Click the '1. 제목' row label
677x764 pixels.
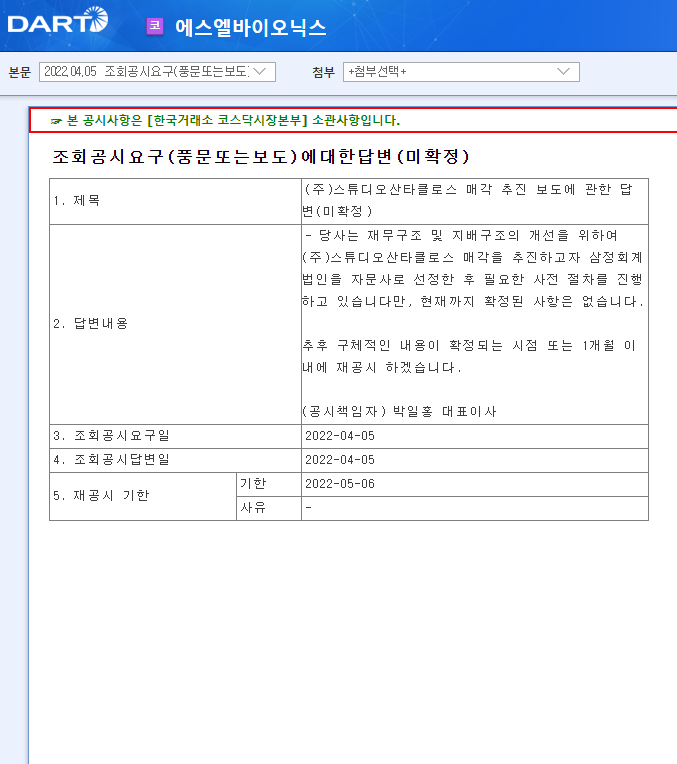click(x=77, y=201)
